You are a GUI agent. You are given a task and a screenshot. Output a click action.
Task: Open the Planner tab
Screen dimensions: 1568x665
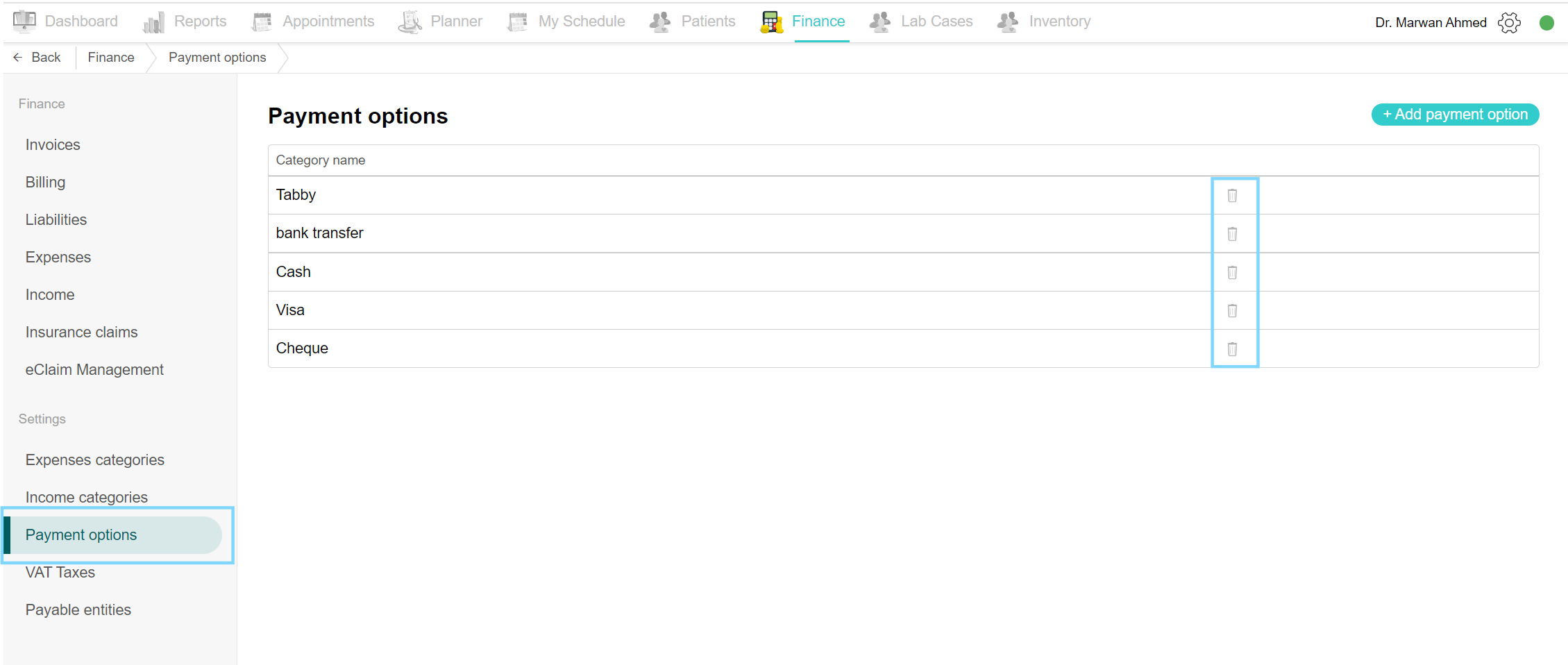(456, 22)
